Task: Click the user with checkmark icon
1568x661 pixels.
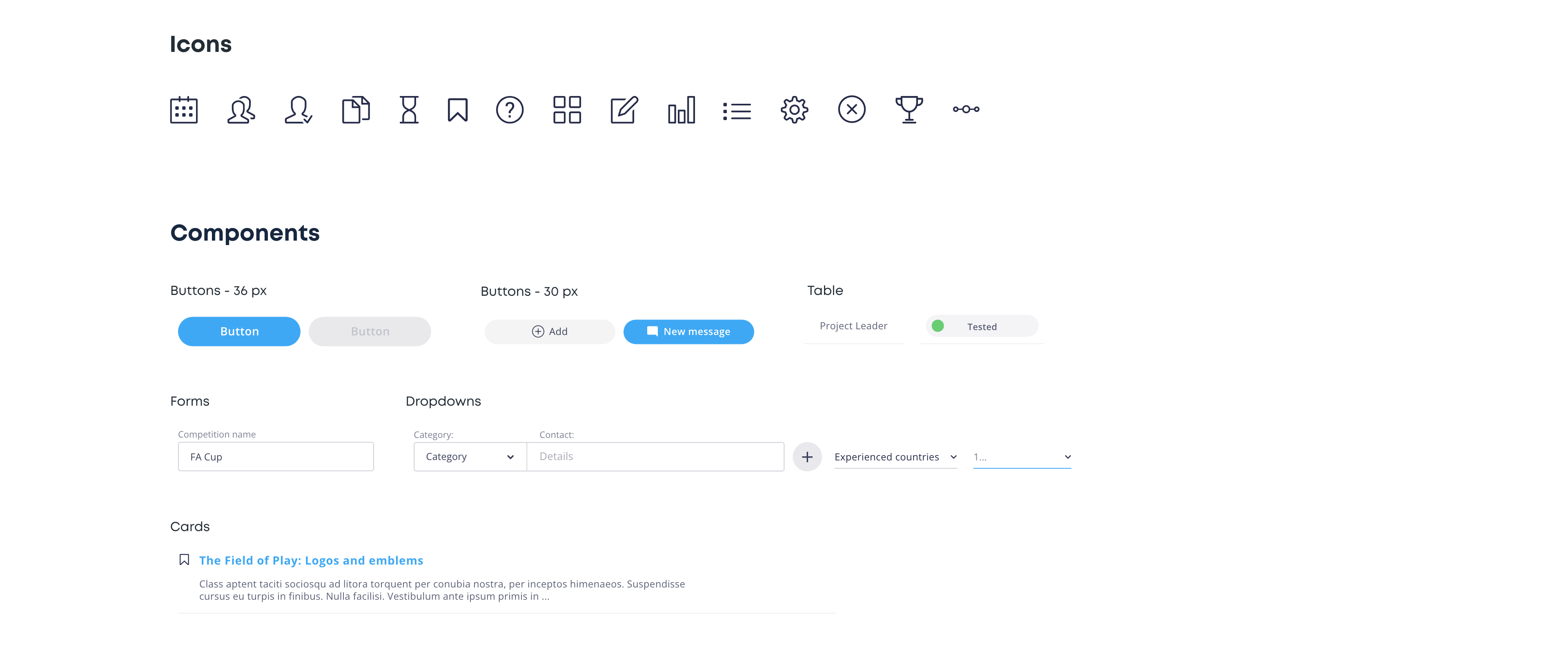Action: coord(298,110)
